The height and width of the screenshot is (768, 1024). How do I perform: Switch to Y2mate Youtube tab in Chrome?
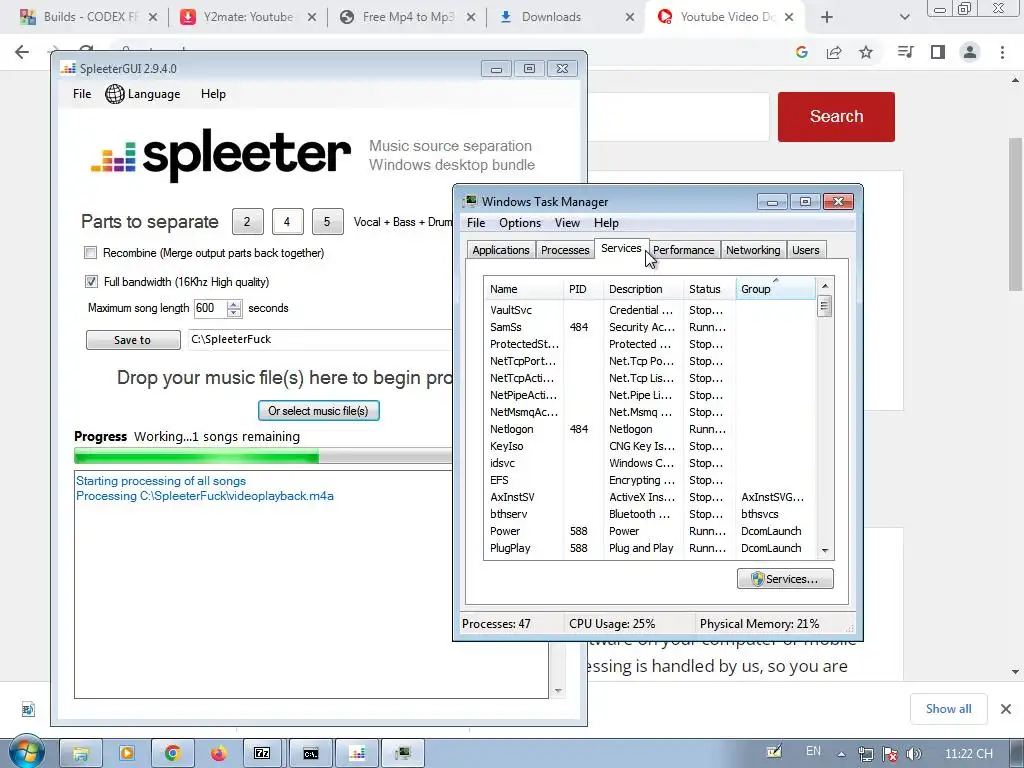tap(248, 17)
